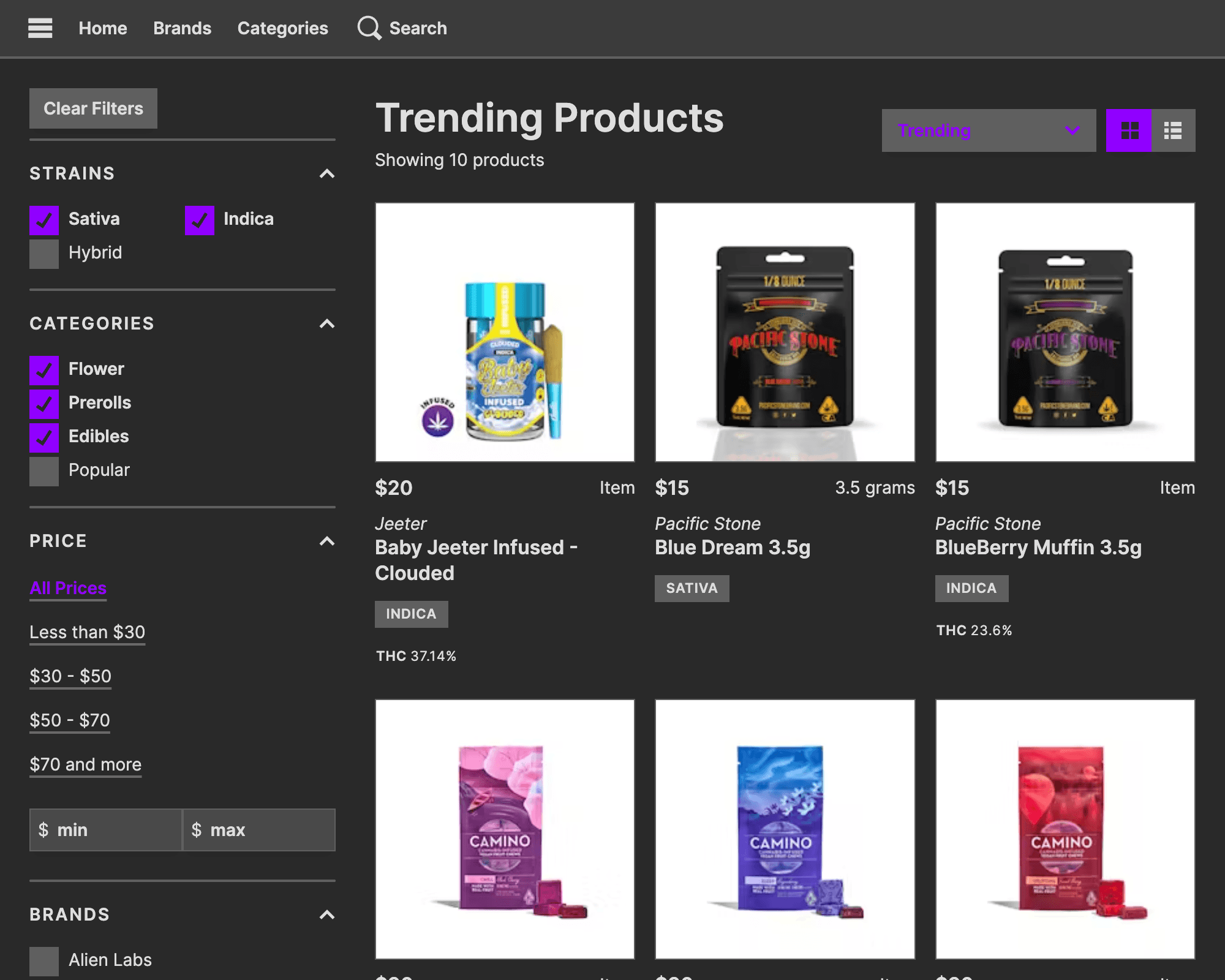The image size is (1225, 980).
Task: Select the All Prices link
Action: 68,588
